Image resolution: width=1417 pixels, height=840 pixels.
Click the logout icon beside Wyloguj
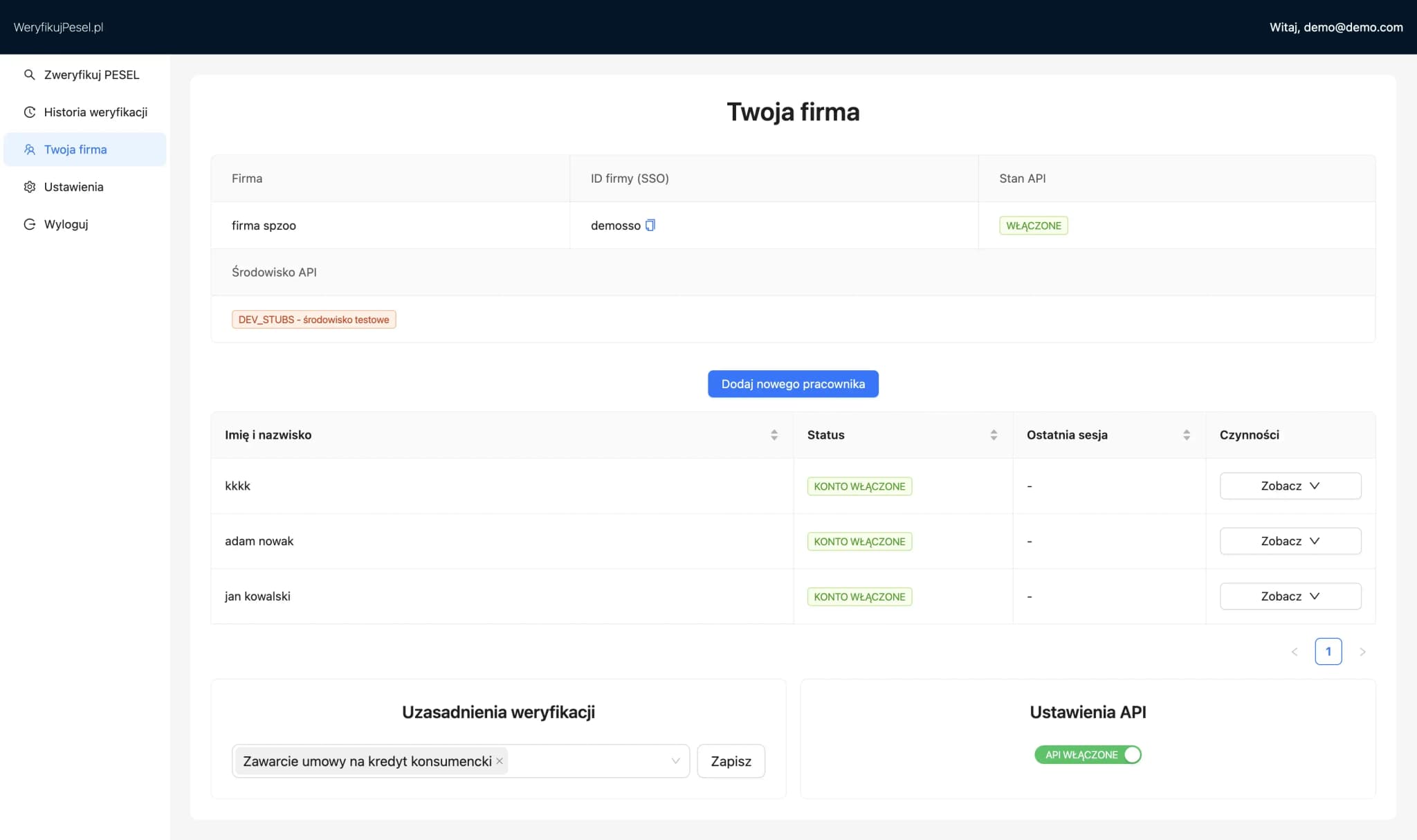29,224
